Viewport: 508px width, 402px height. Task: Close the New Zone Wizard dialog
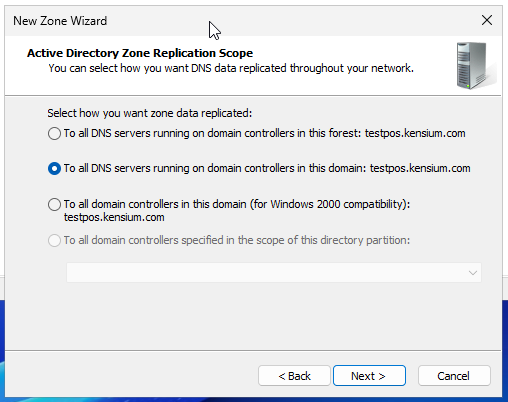[487, 20]
